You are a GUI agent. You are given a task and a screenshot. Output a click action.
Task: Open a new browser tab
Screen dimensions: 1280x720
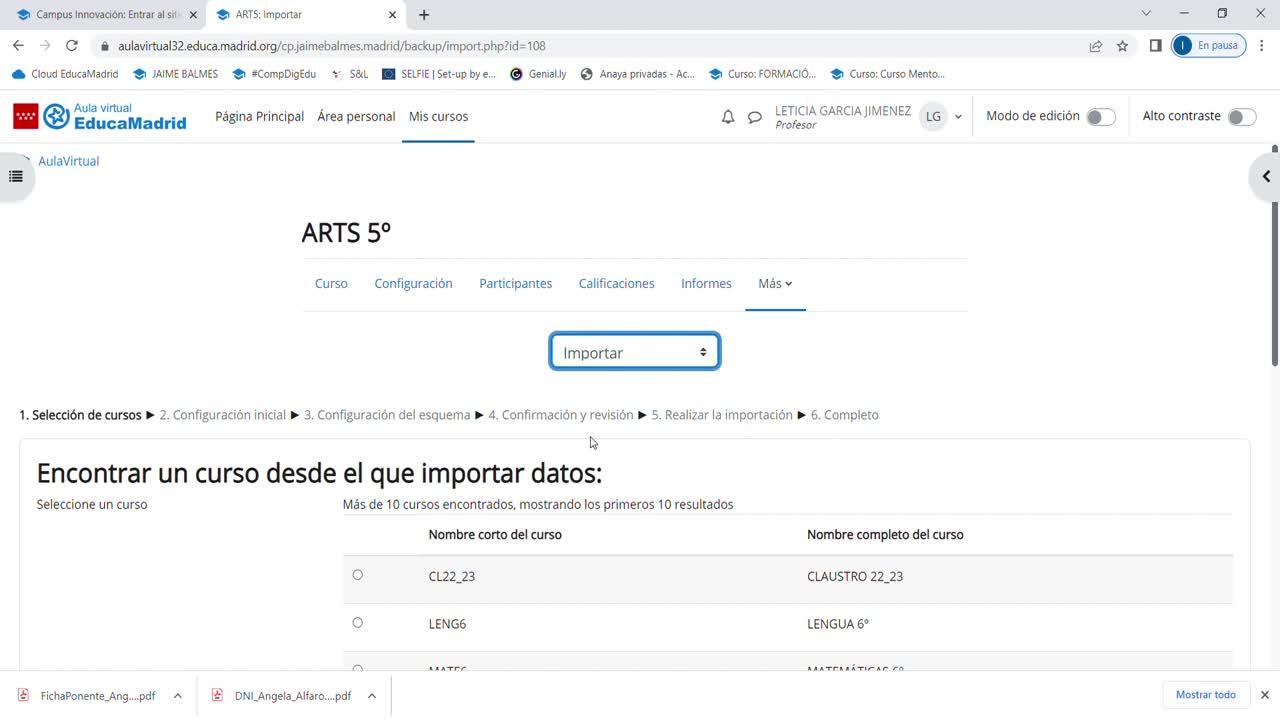tap(424, 15)
